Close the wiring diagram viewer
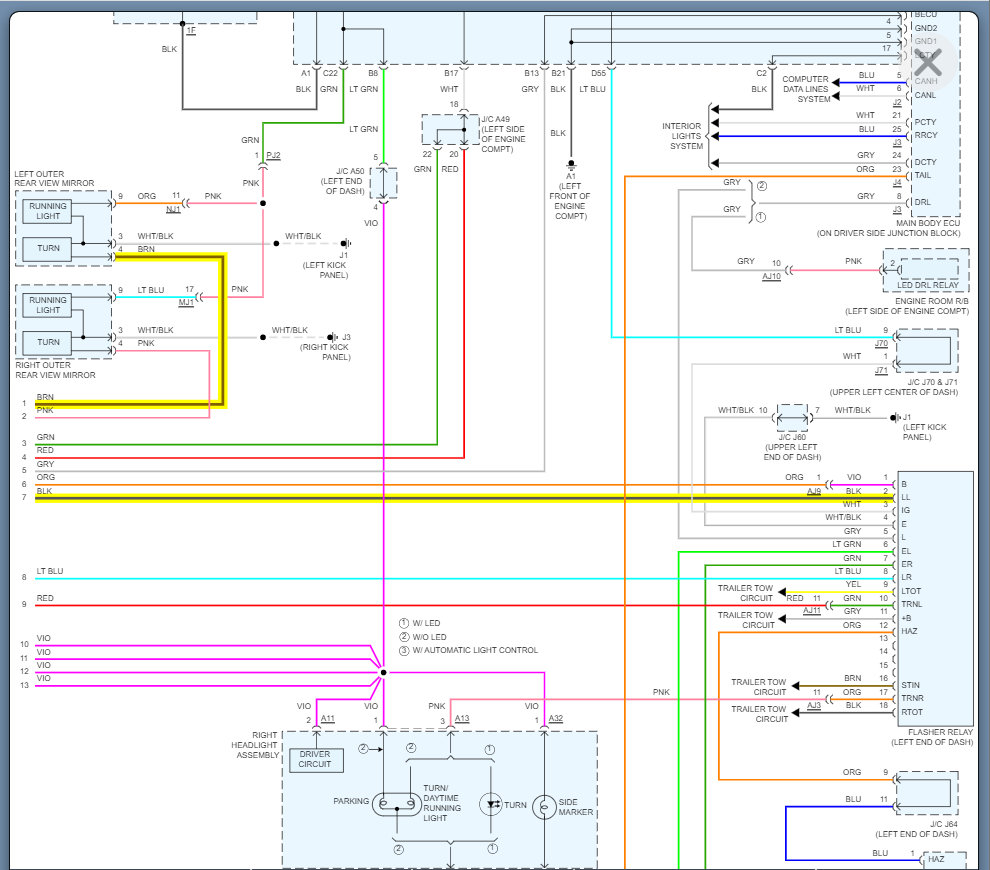Image resolution: width=990 pixels, height=870 pixels. coord(927,62)
